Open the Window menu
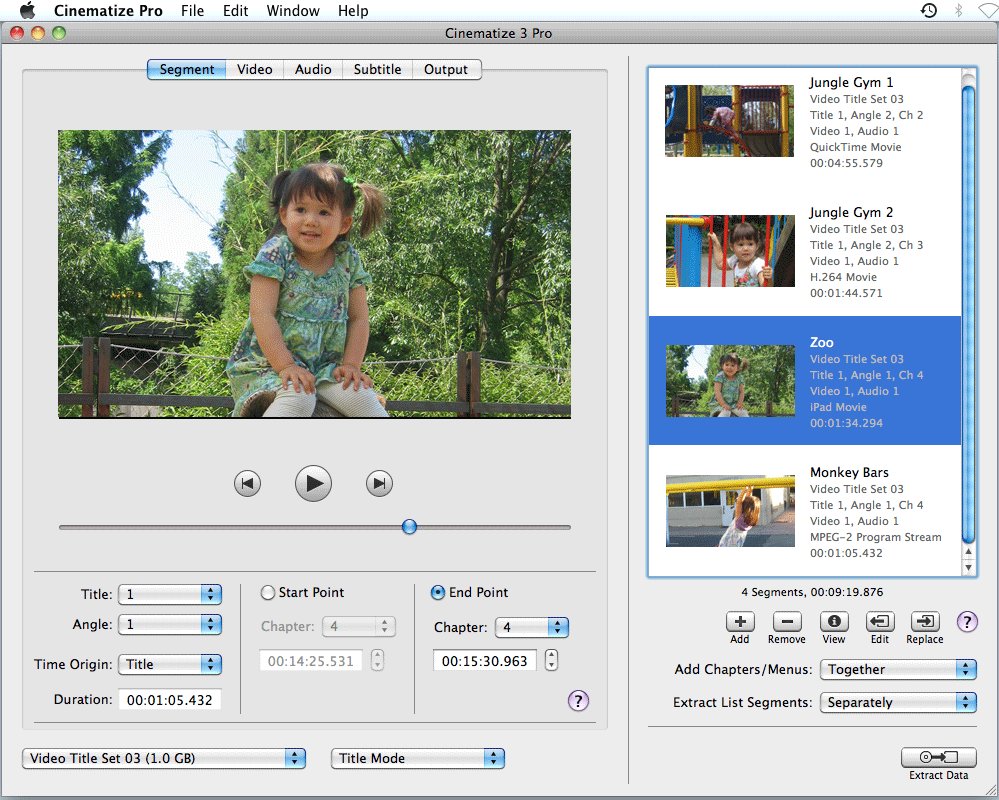Viewport: 999px width, 800px height. click(293, 11)
